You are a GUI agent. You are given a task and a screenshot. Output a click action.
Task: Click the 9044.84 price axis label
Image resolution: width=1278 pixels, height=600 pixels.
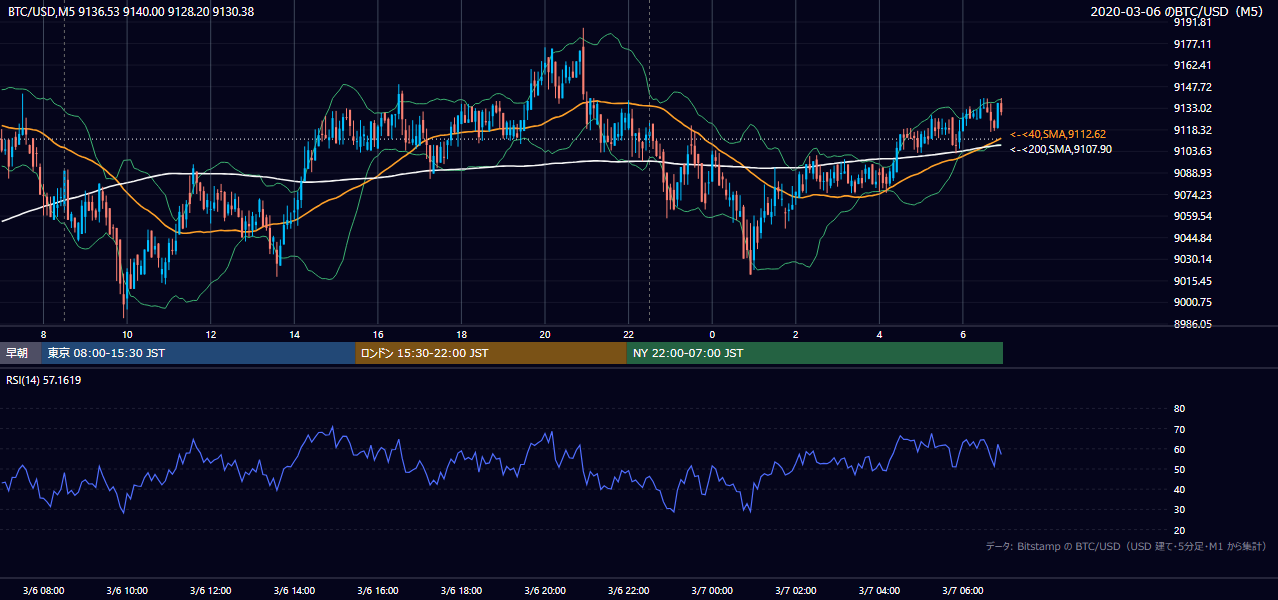(1192, 238)
